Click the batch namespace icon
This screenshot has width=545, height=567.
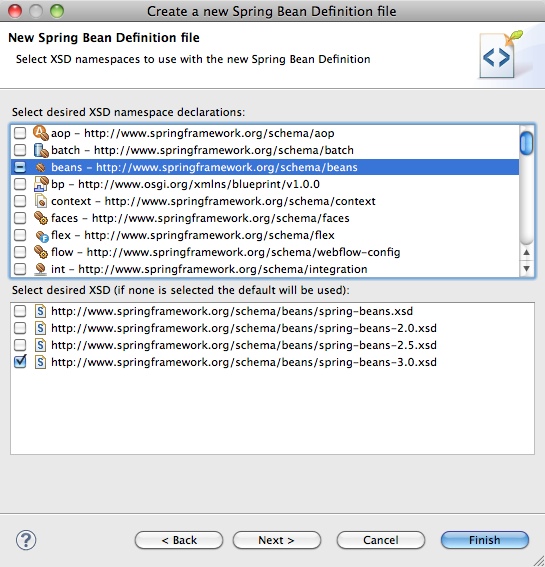(41, 150)
